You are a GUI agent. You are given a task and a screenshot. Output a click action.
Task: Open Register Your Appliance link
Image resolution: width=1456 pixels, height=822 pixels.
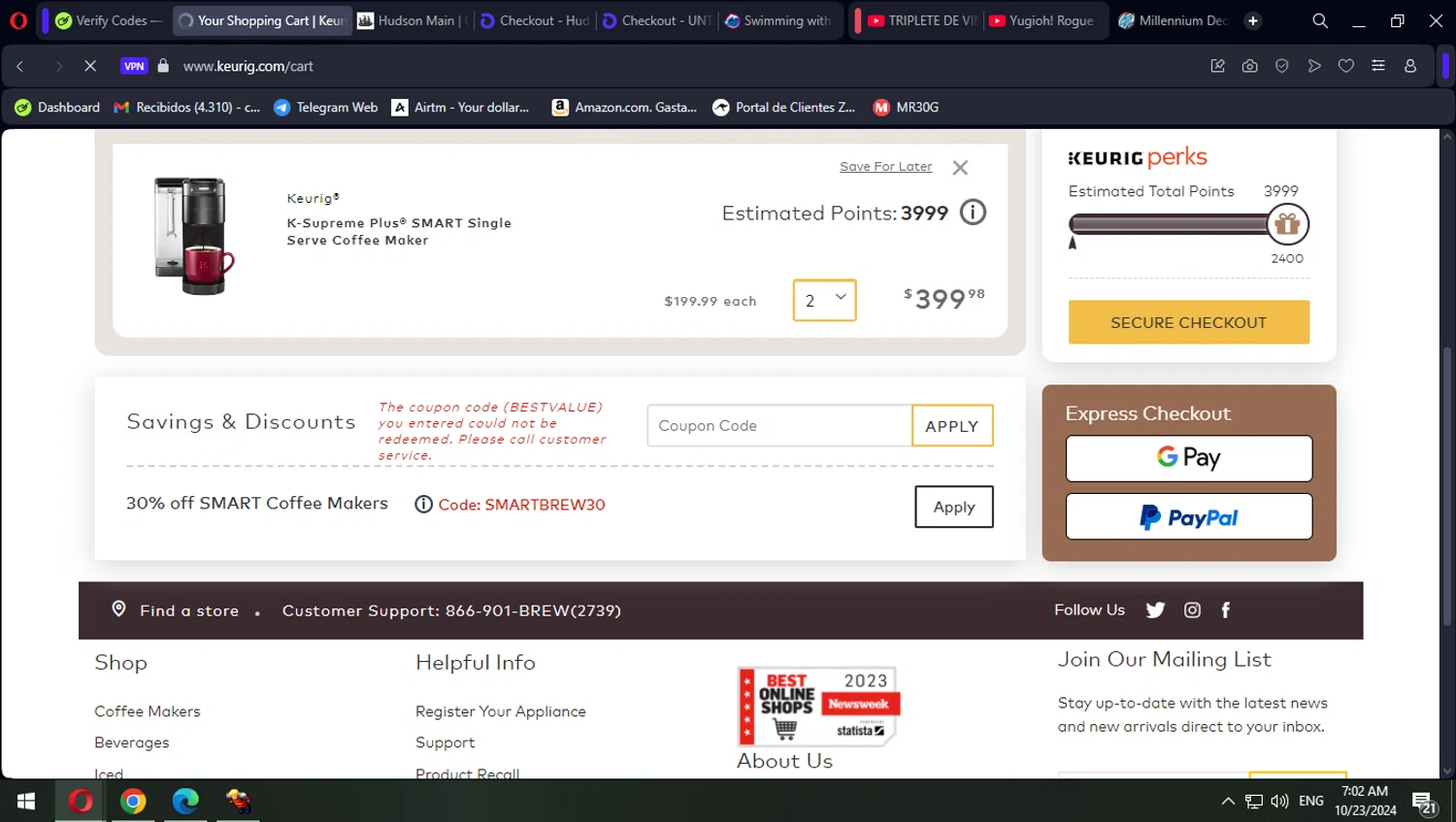501,711
